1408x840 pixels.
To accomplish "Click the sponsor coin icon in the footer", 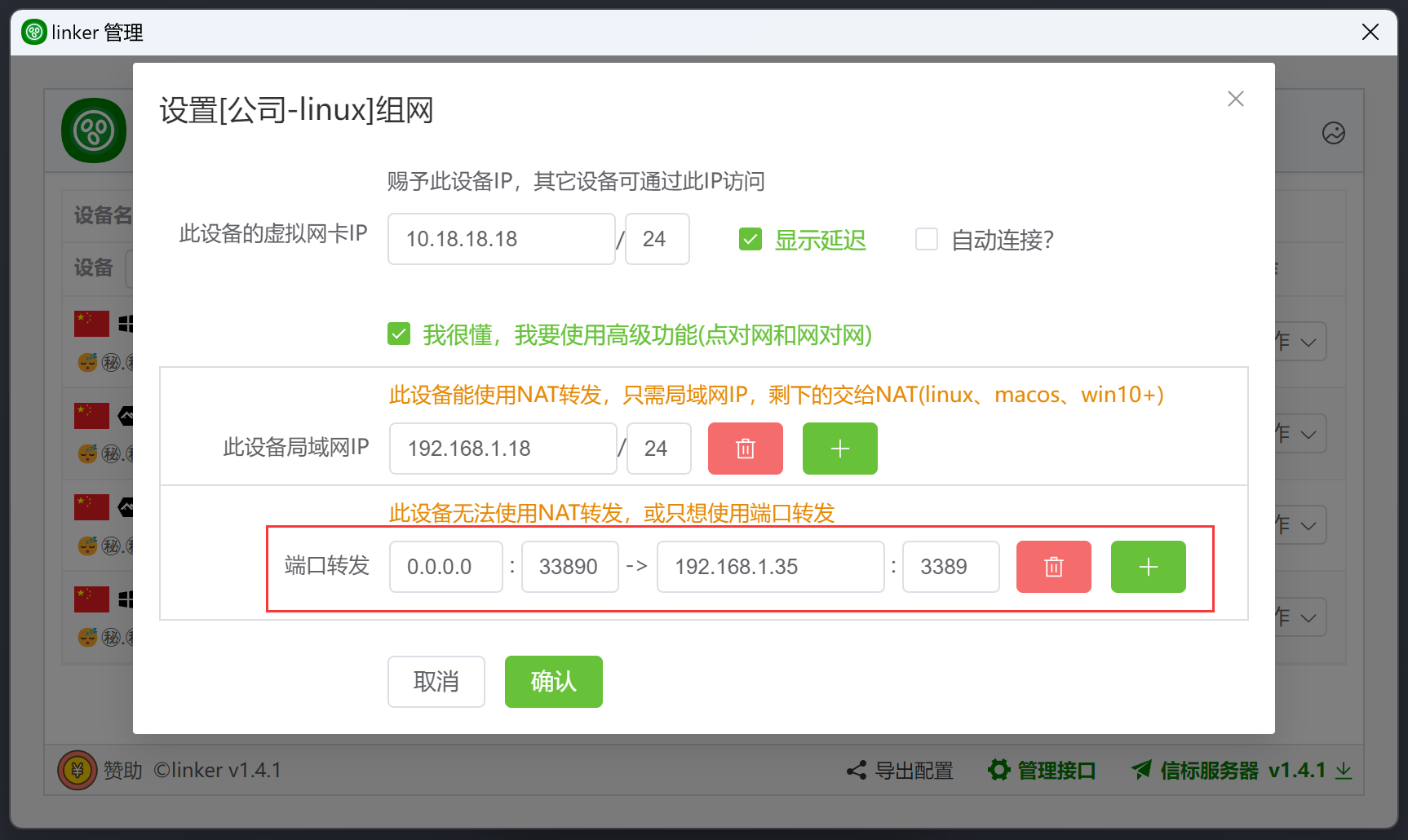I will click(77, 770).
